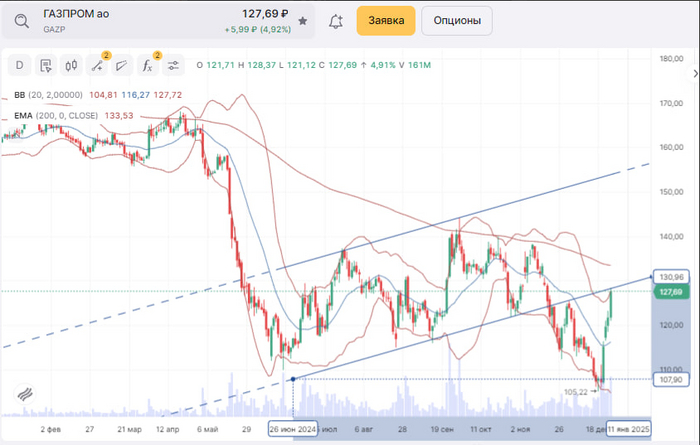Open the Опционы options button
The image size is (700, 445).
[457, 20]
